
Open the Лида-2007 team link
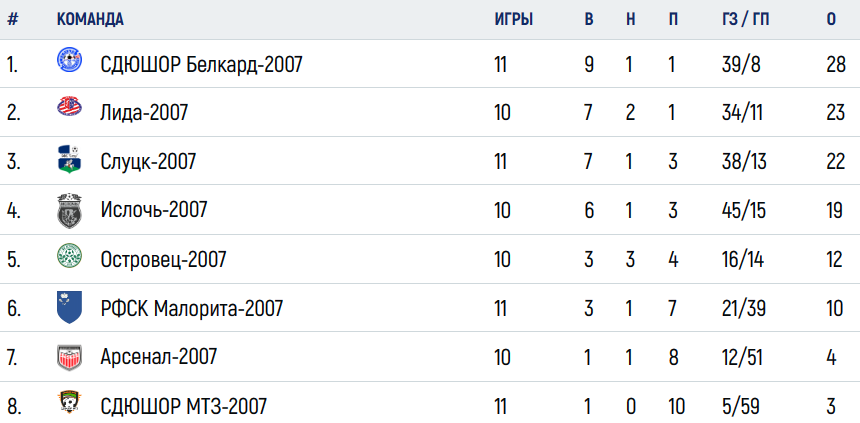point(144,113)
